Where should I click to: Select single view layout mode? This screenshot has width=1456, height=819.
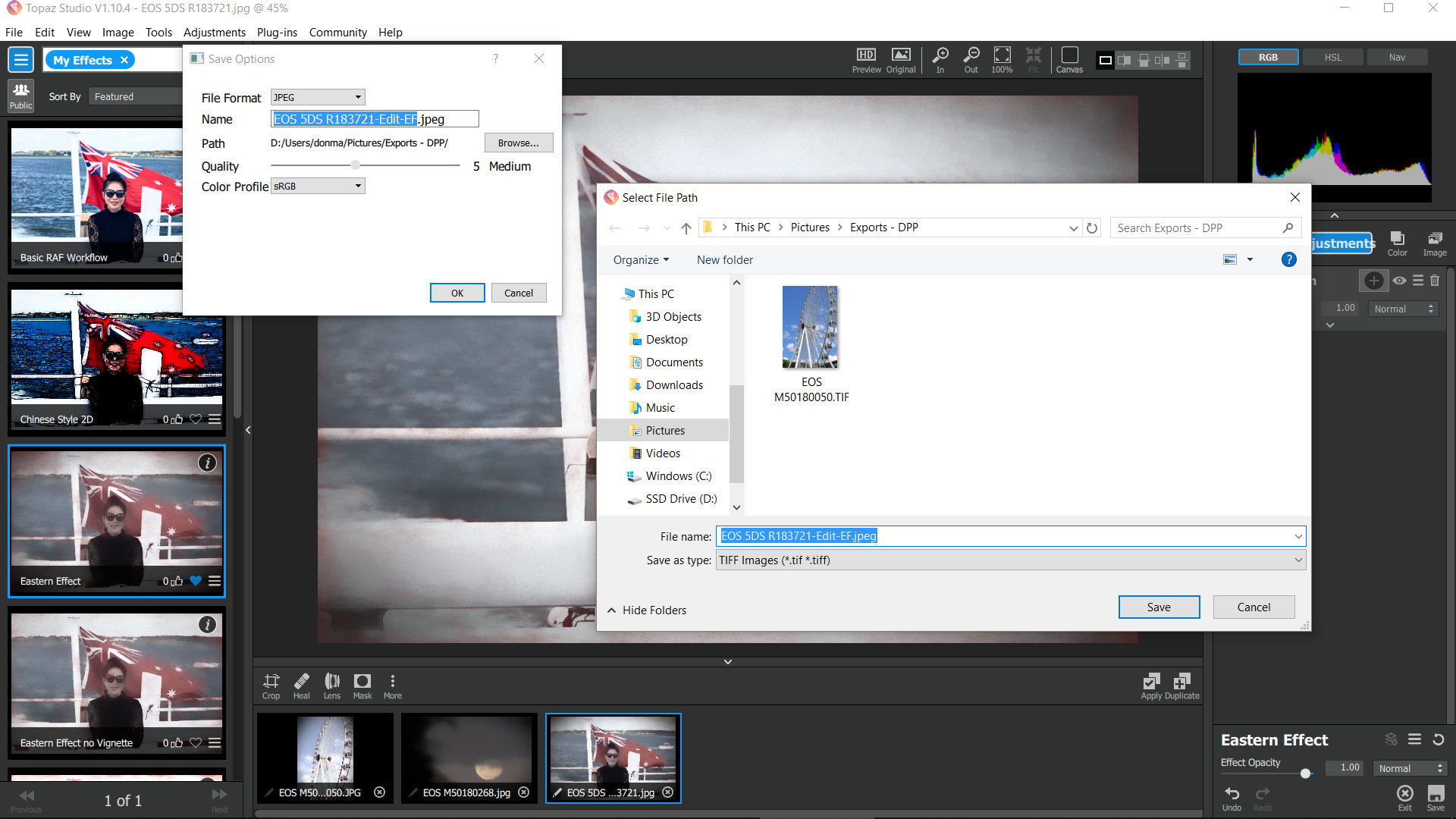[1106, 60]
